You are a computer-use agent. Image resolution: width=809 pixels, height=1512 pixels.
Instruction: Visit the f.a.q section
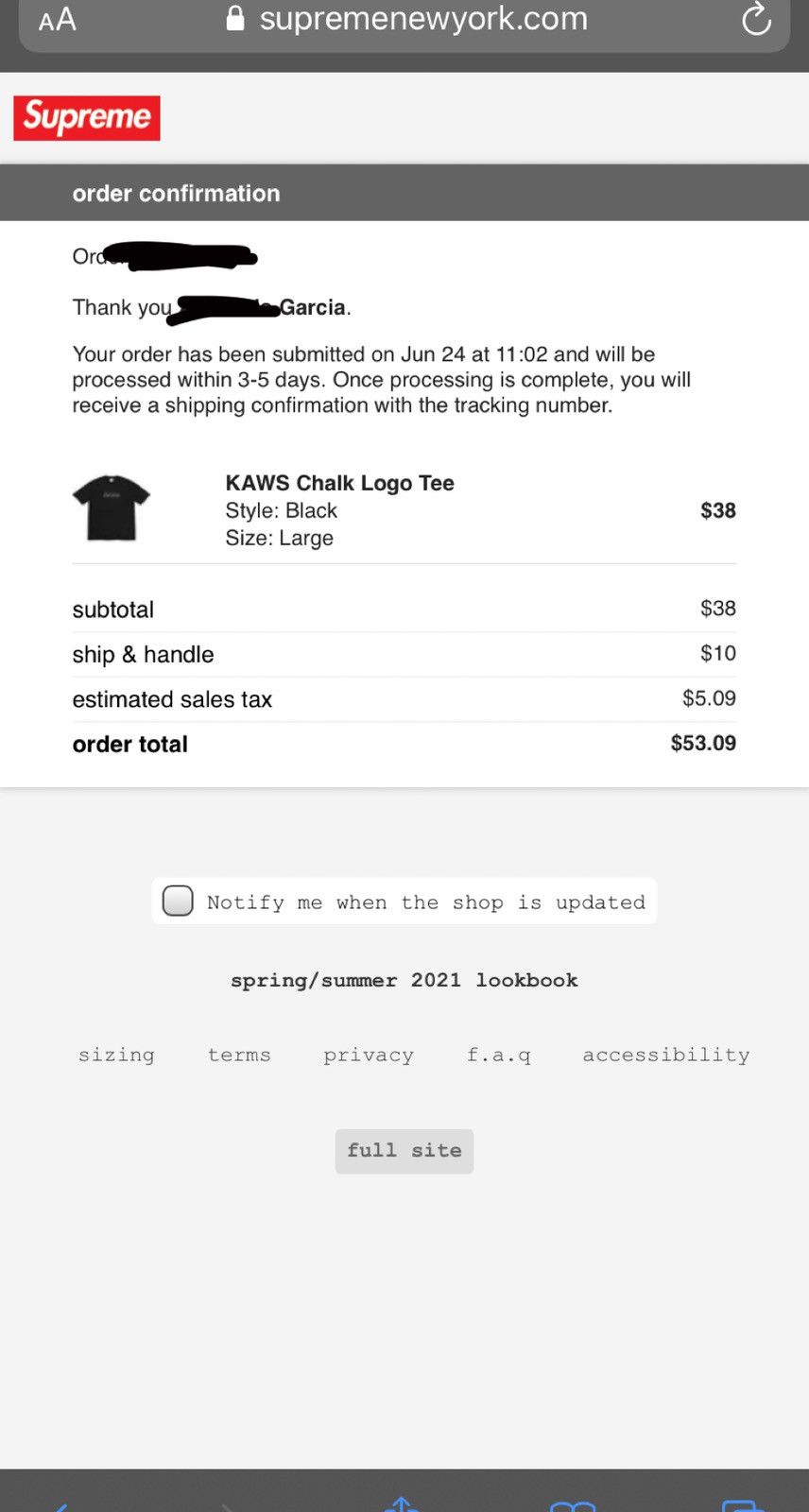498,1055
